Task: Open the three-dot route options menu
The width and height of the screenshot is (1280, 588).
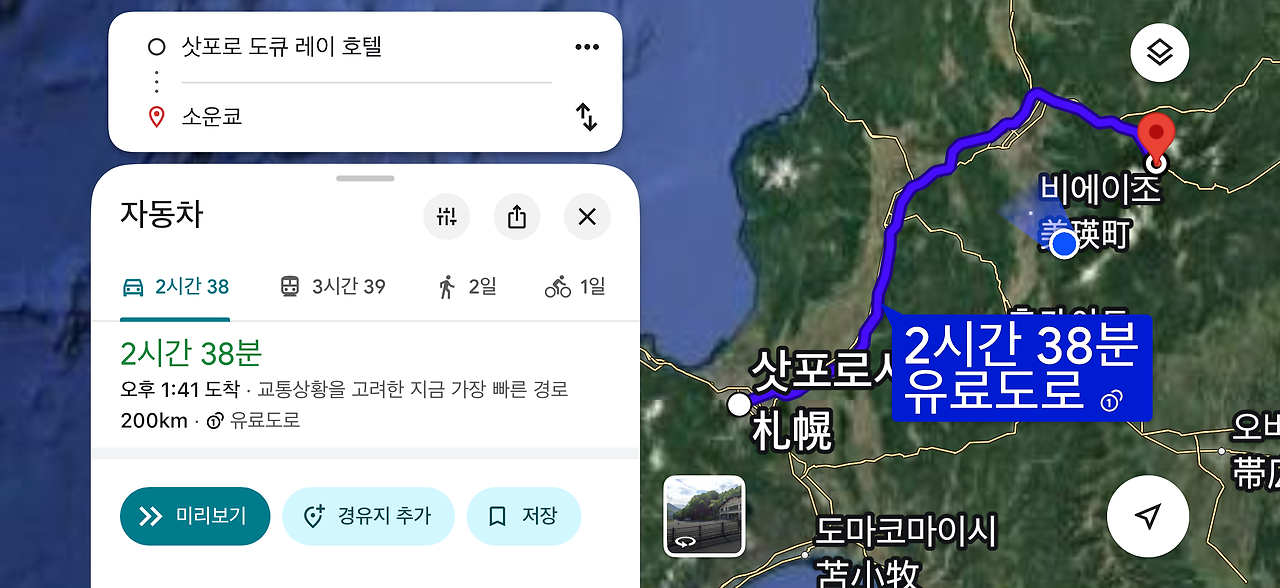Action: (x=586, y=47)
